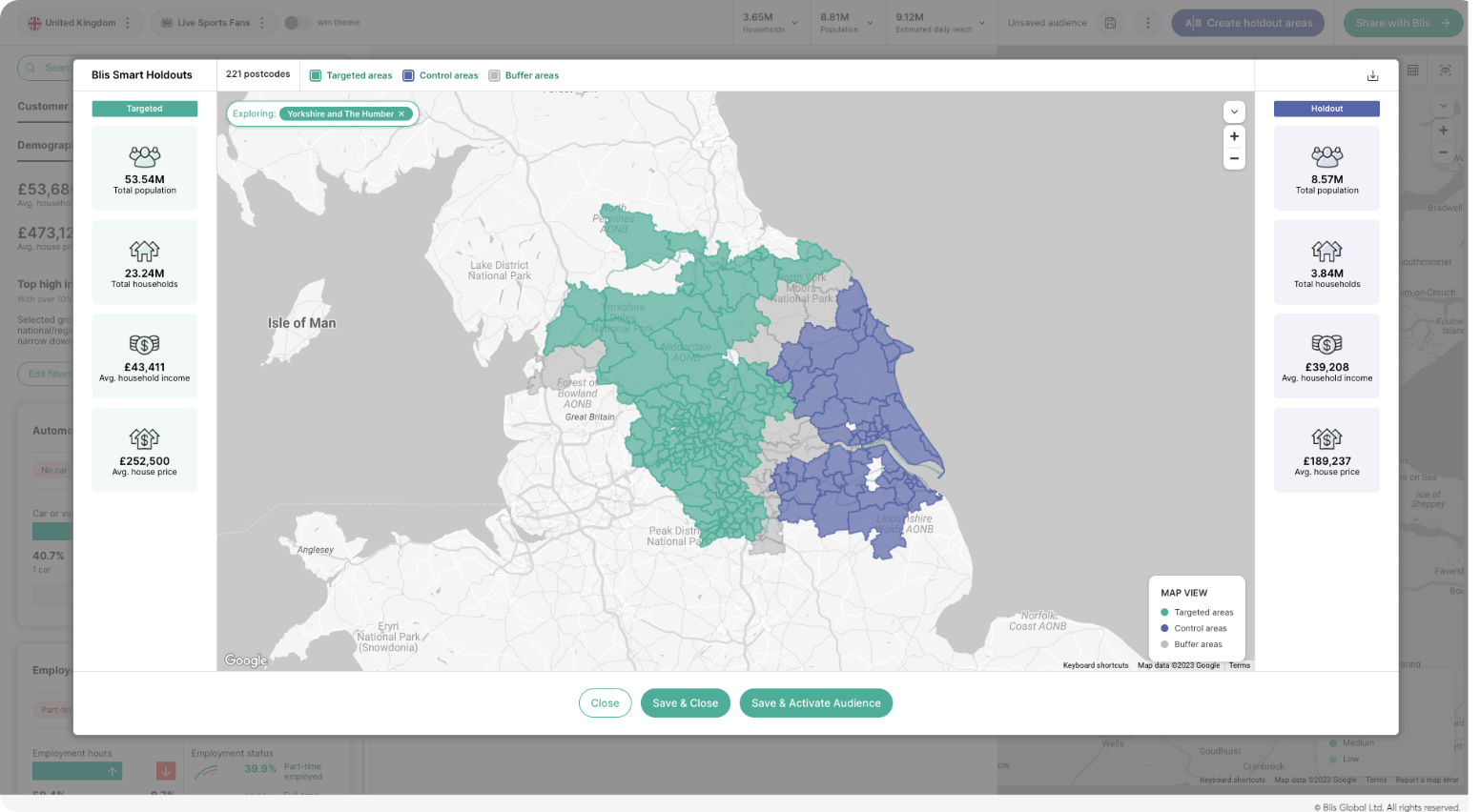Click Buffer areas grey legend dot

(x=1164, y=644)
